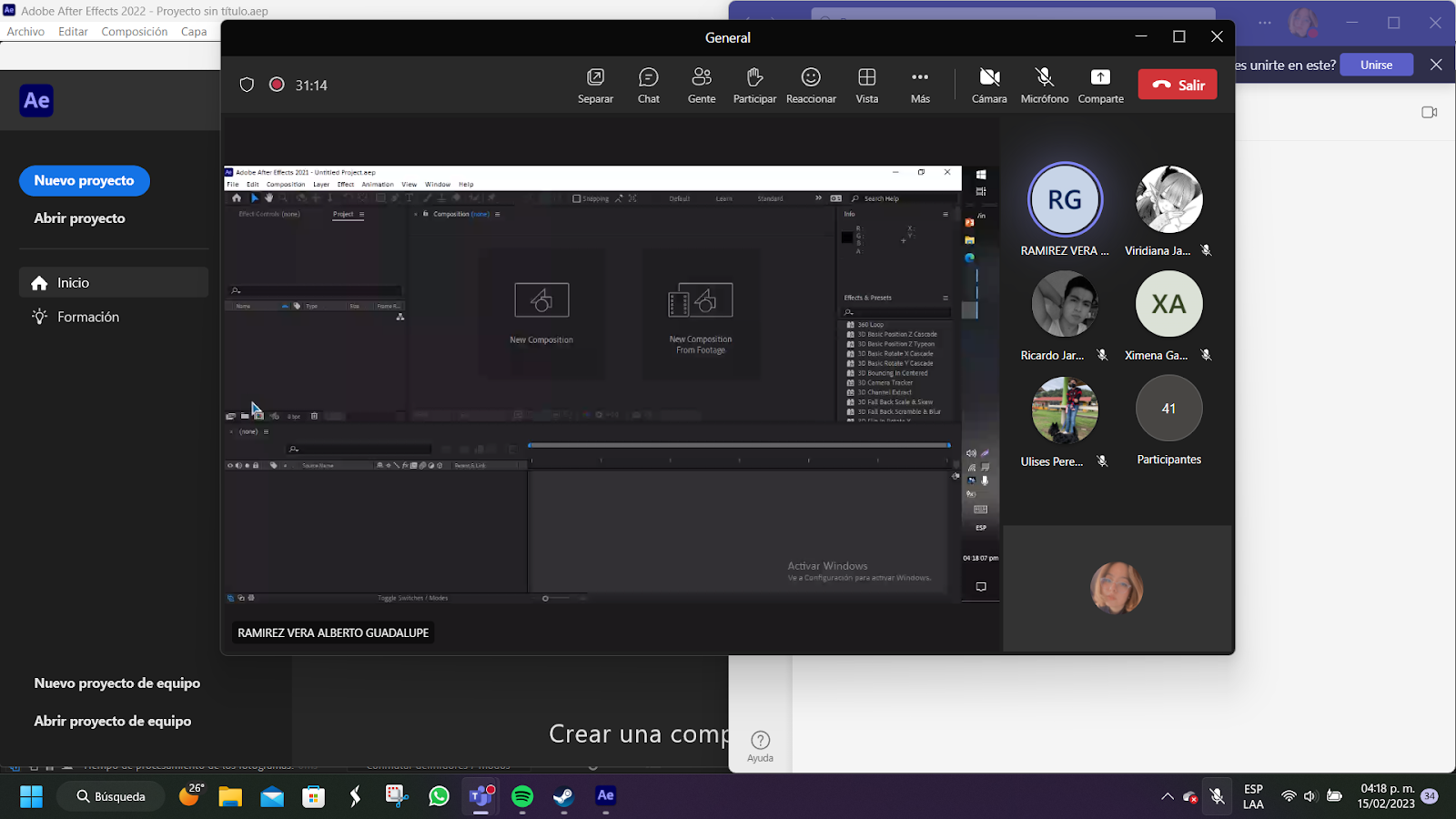
Task: Click Unirse button in Teams window
Action: 1376,65
